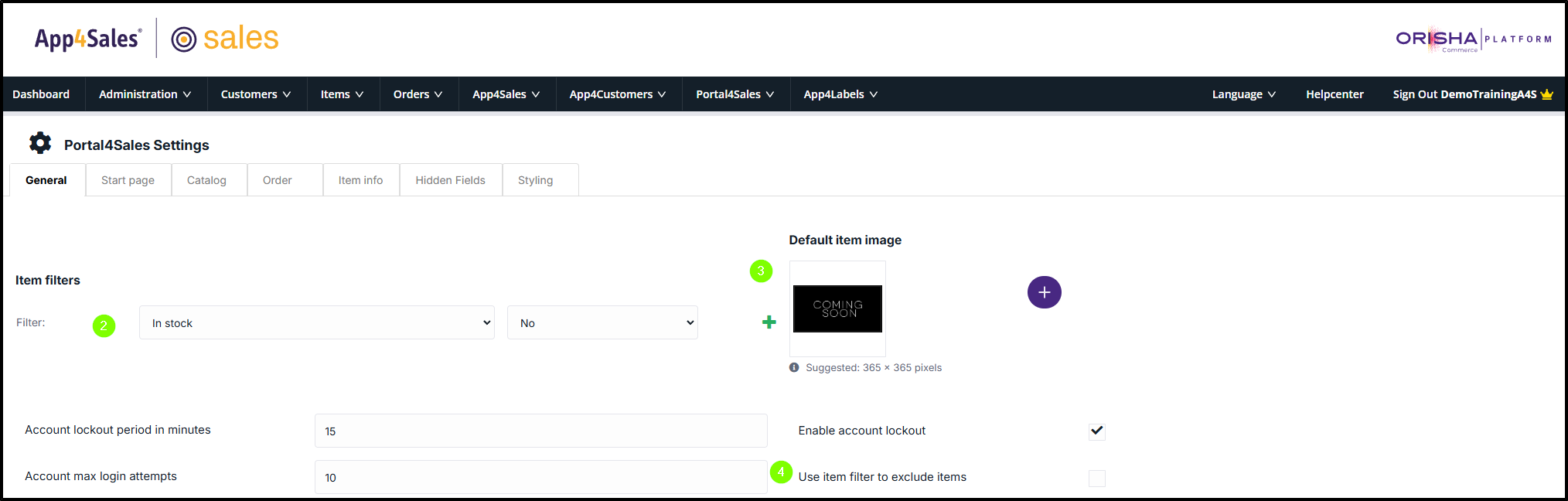Expand the App4Labels menu
The width and height of the screenshot is (1568, 501).
point(840,94)
